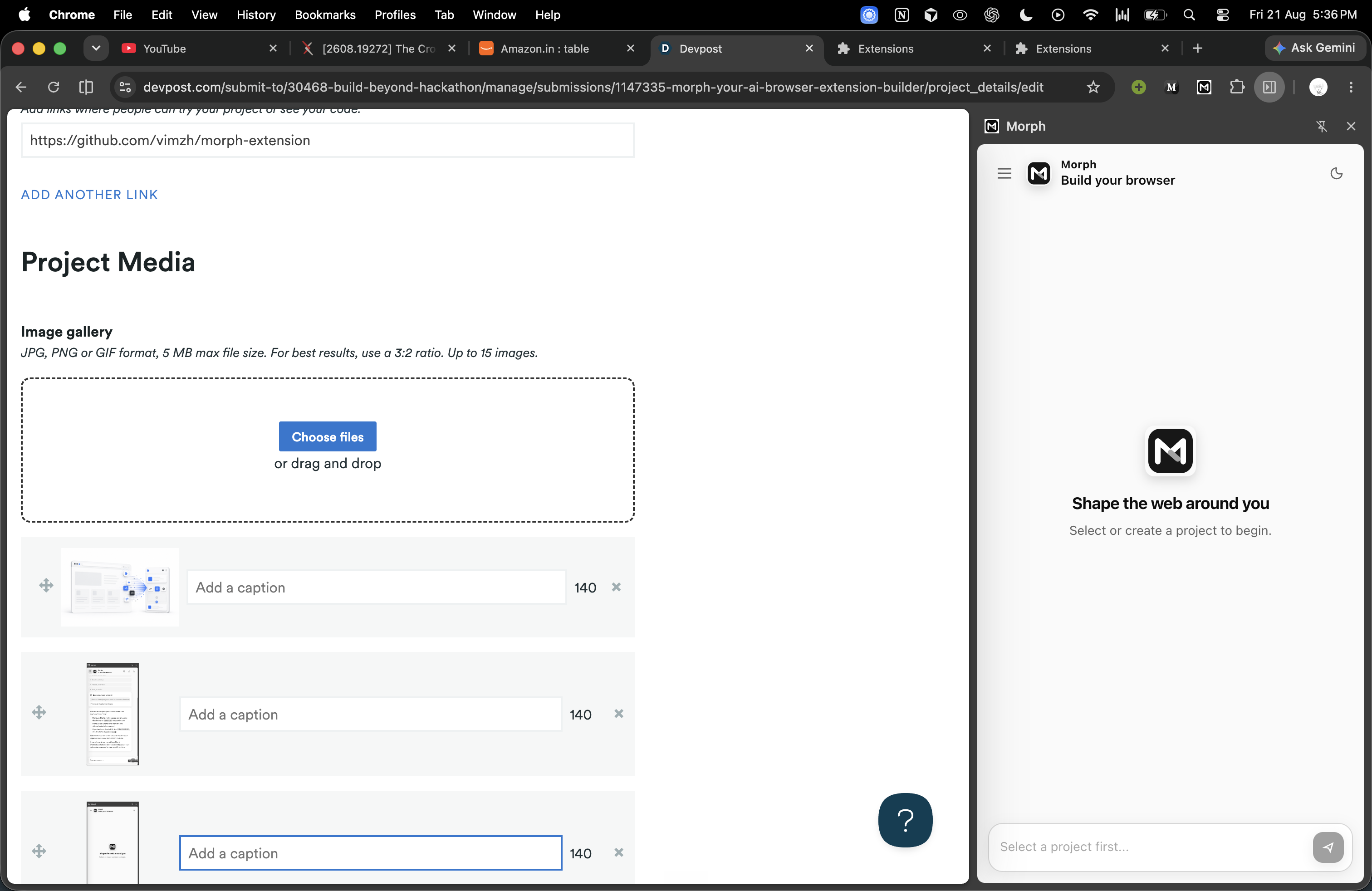This screenshot has width=1372, height=891.
Task: Toggle the side panel toolbar button
Action: (1269, 88)
